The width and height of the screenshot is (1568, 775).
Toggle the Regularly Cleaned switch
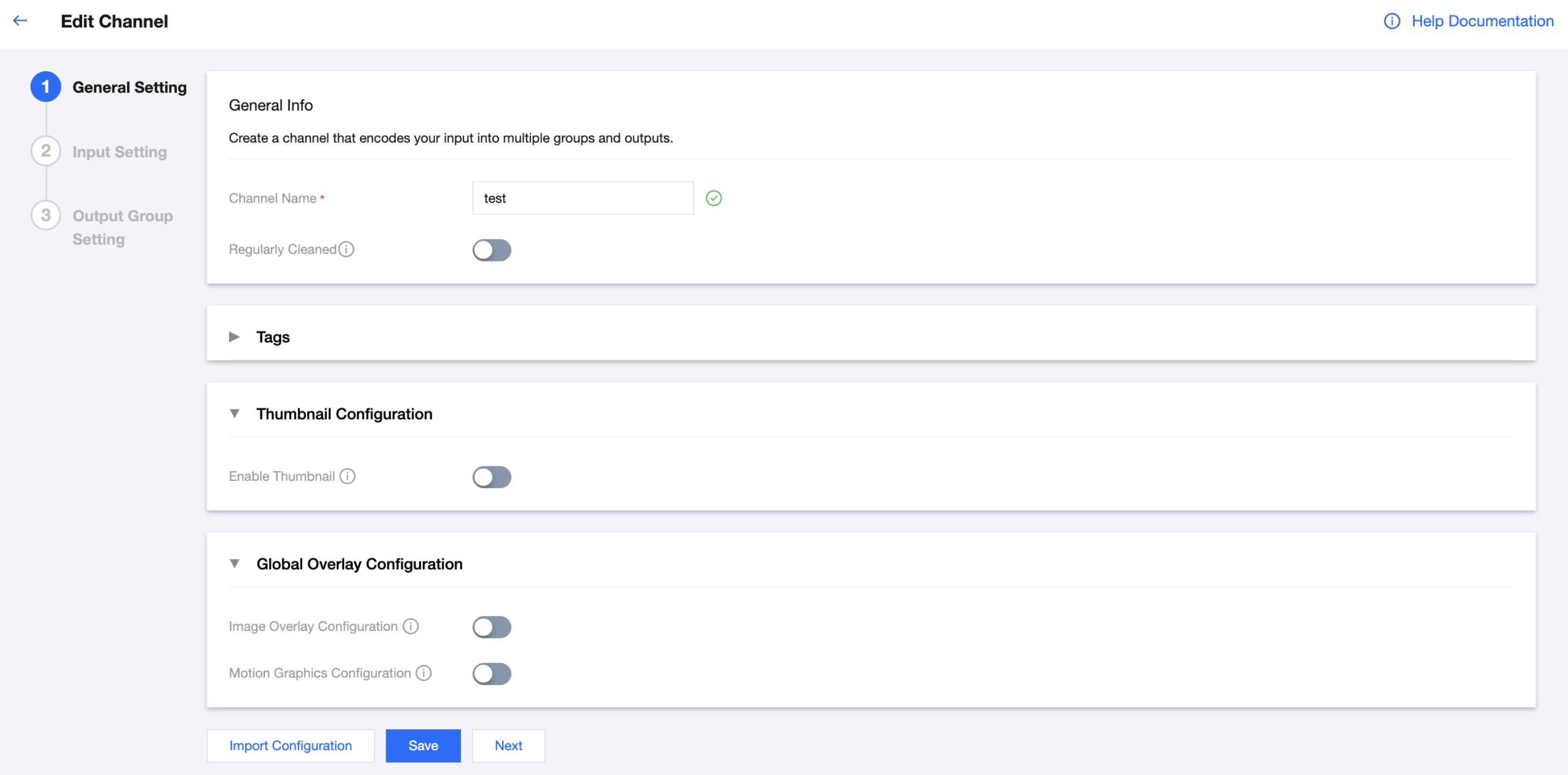pyautogui.click(x=491, y=250)
